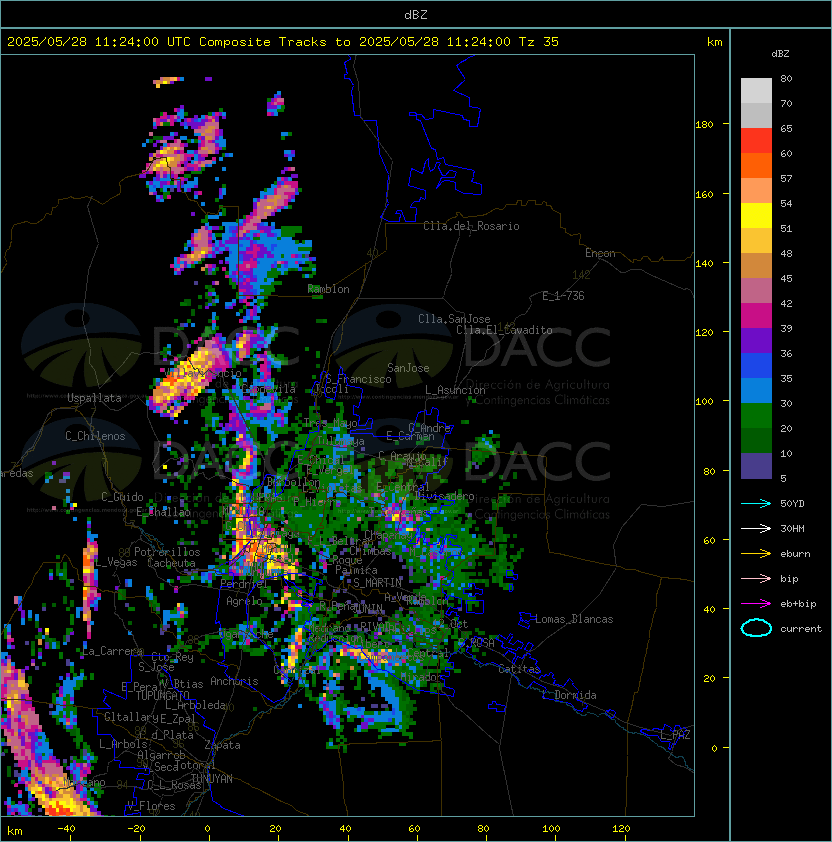This screenshot has width=832, height=842.
Task: Click the '160' tick on vertical km axis
Action: coord(704,194)
